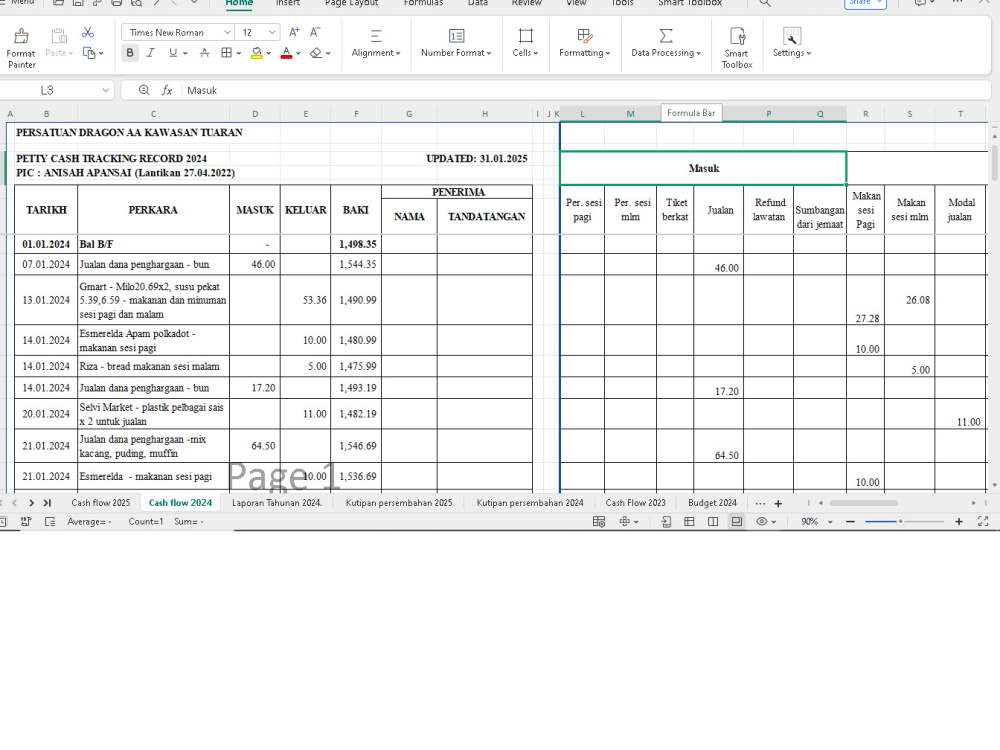Image resolution: width=1000 pixels, height=750 pixels.
Task: Click the Borders icon
Action: pos(226,53)
